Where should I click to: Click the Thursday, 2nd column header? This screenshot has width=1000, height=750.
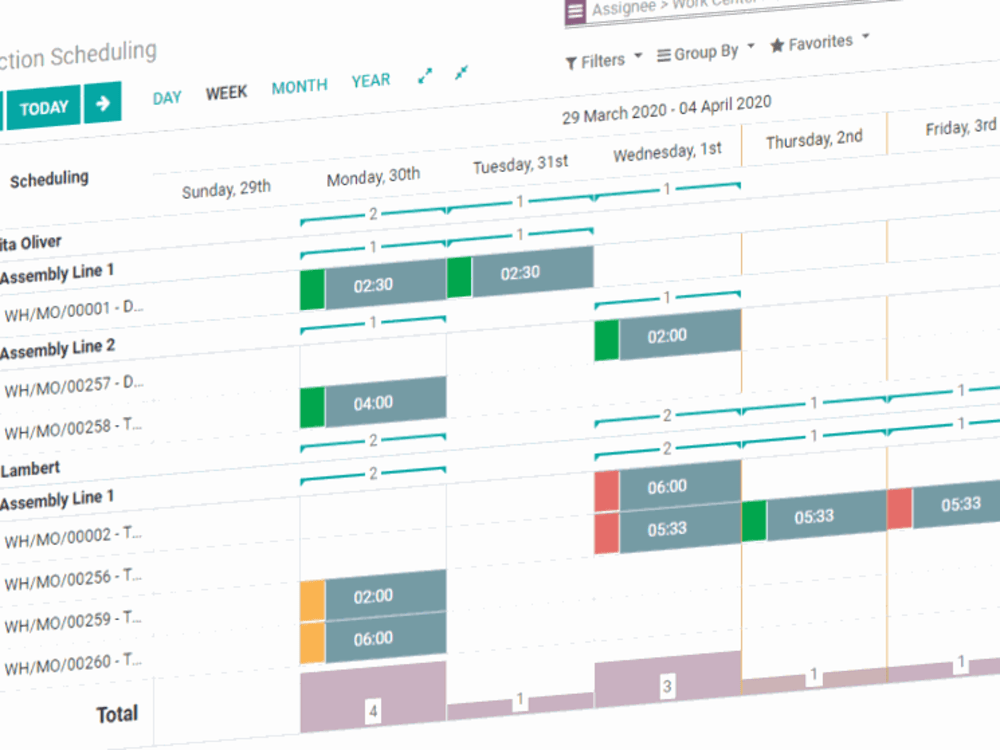pos(814,139)
